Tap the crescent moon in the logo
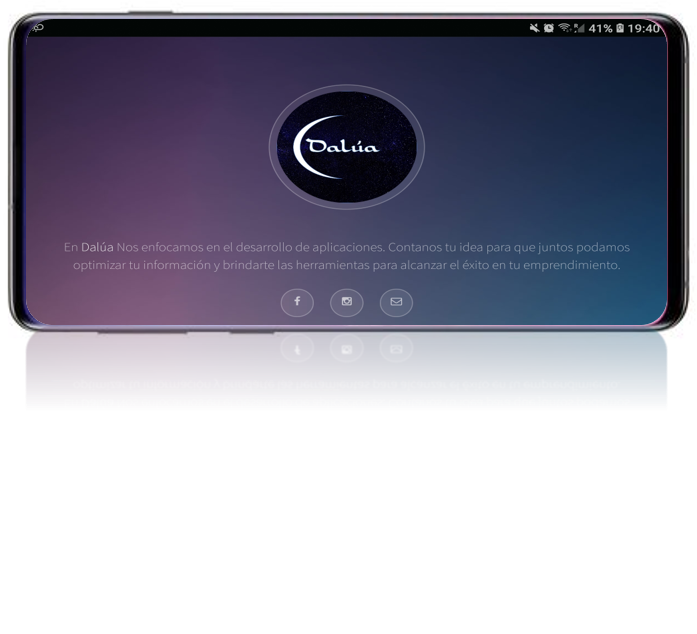 pos(303,148)
